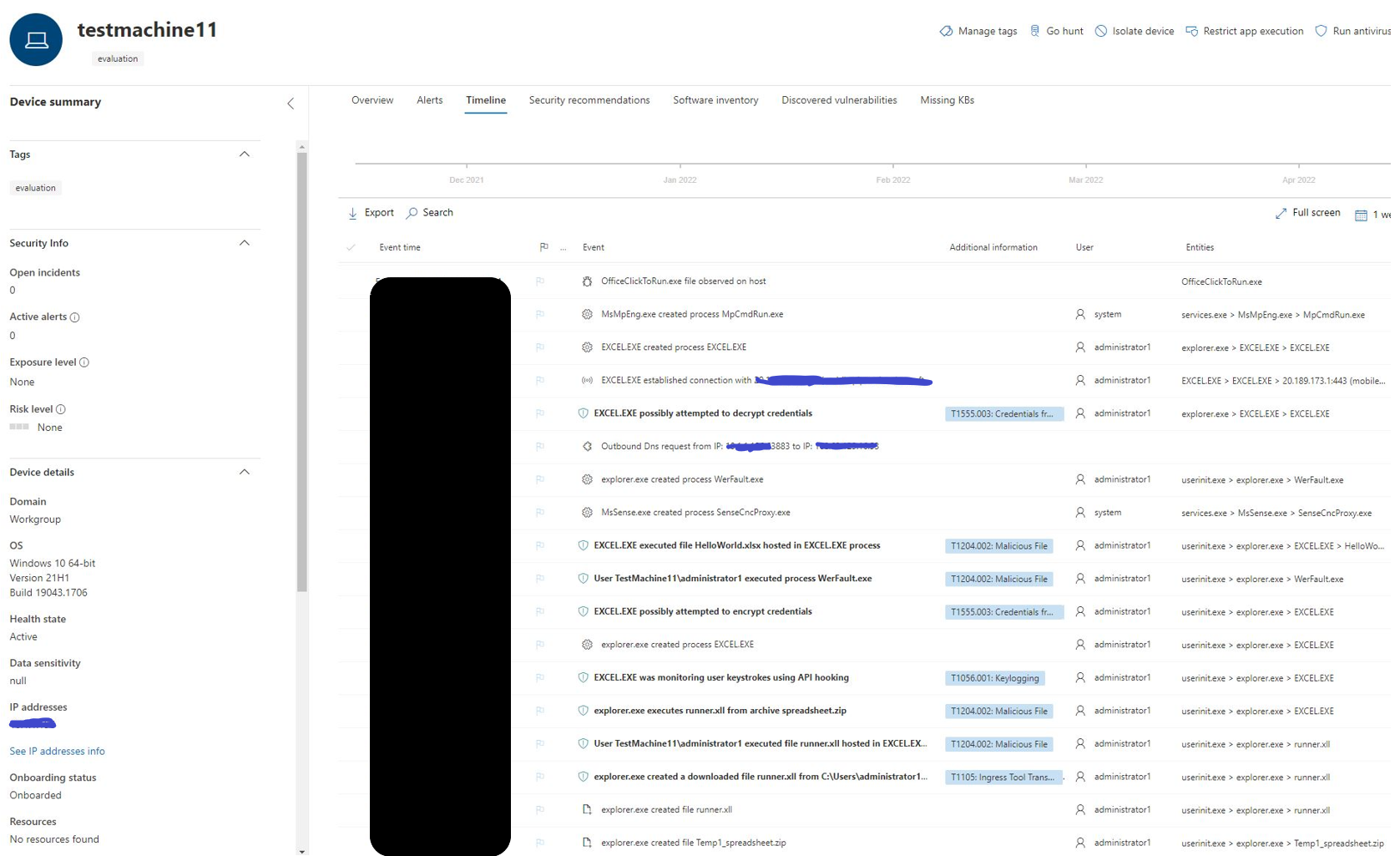Click the gear icon on the SenseCncProxy.exe row
Screen dimensions: 1400x856
[587, 513]
